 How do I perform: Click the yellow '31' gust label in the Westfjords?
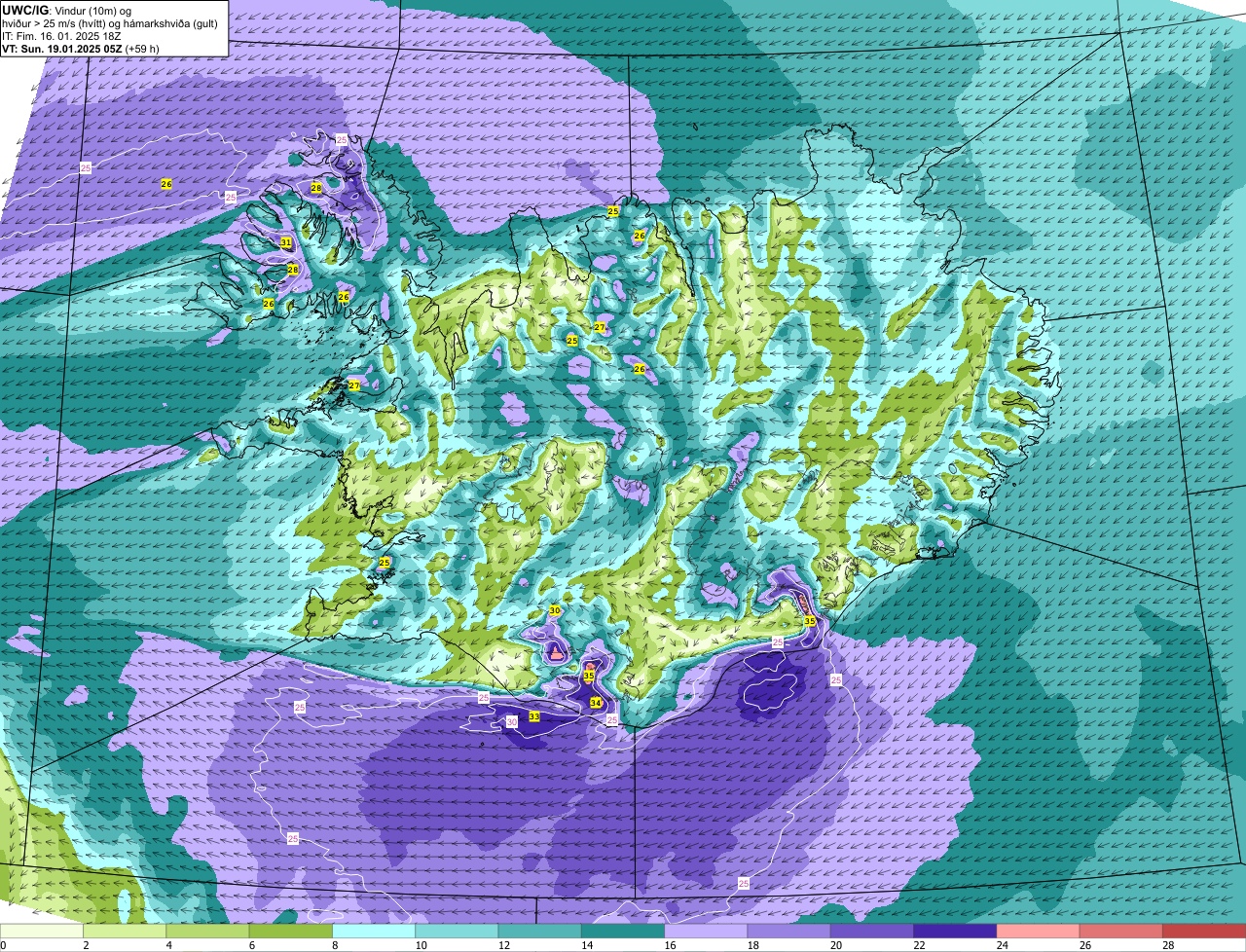(x=286, y=242)
